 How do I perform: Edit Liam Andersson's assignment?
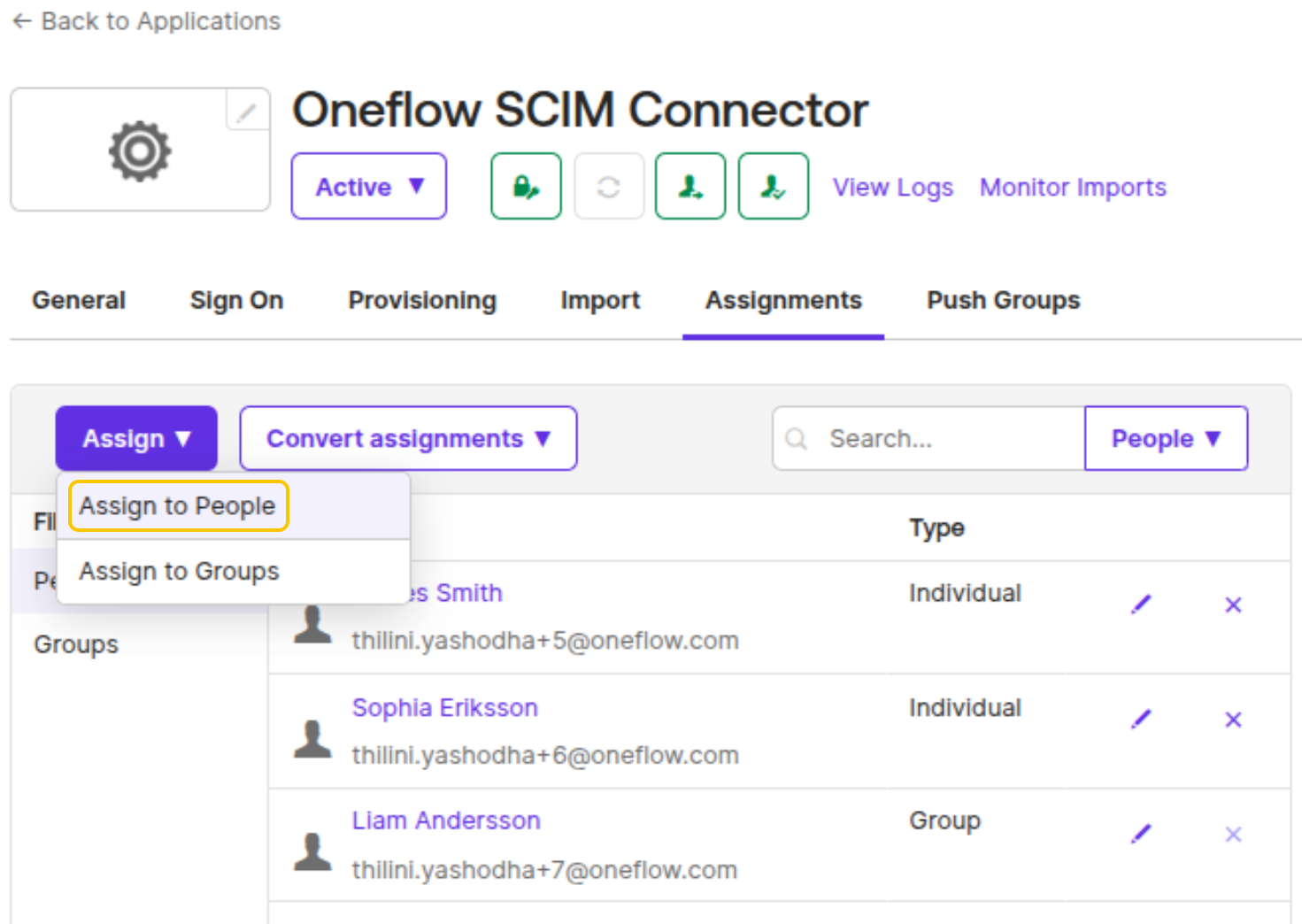click(1142, 834)
